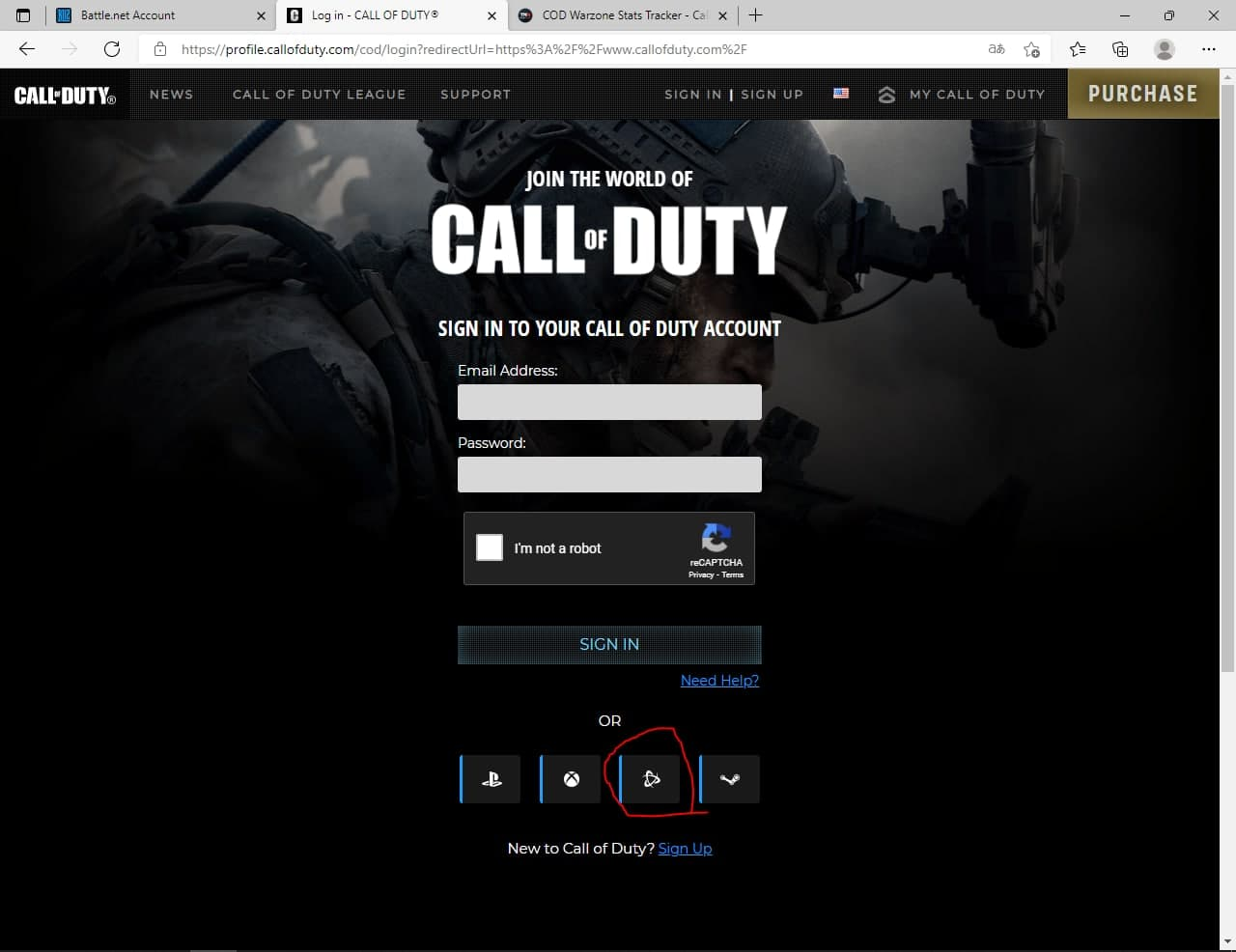Select the Log in - CALL OF DUTY tab
Viewport: 1236px width, 952px height.
click(391, 15)
